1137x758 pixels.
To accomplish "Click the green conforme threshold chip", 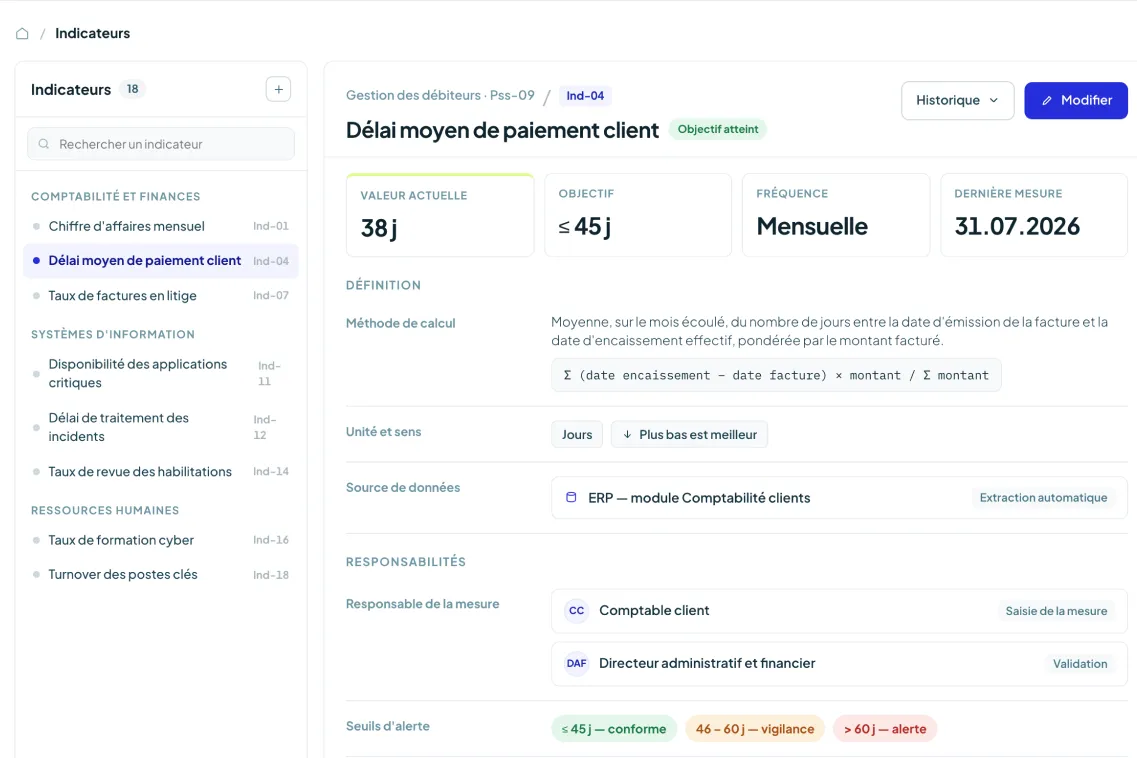I will tap(614, 729).
